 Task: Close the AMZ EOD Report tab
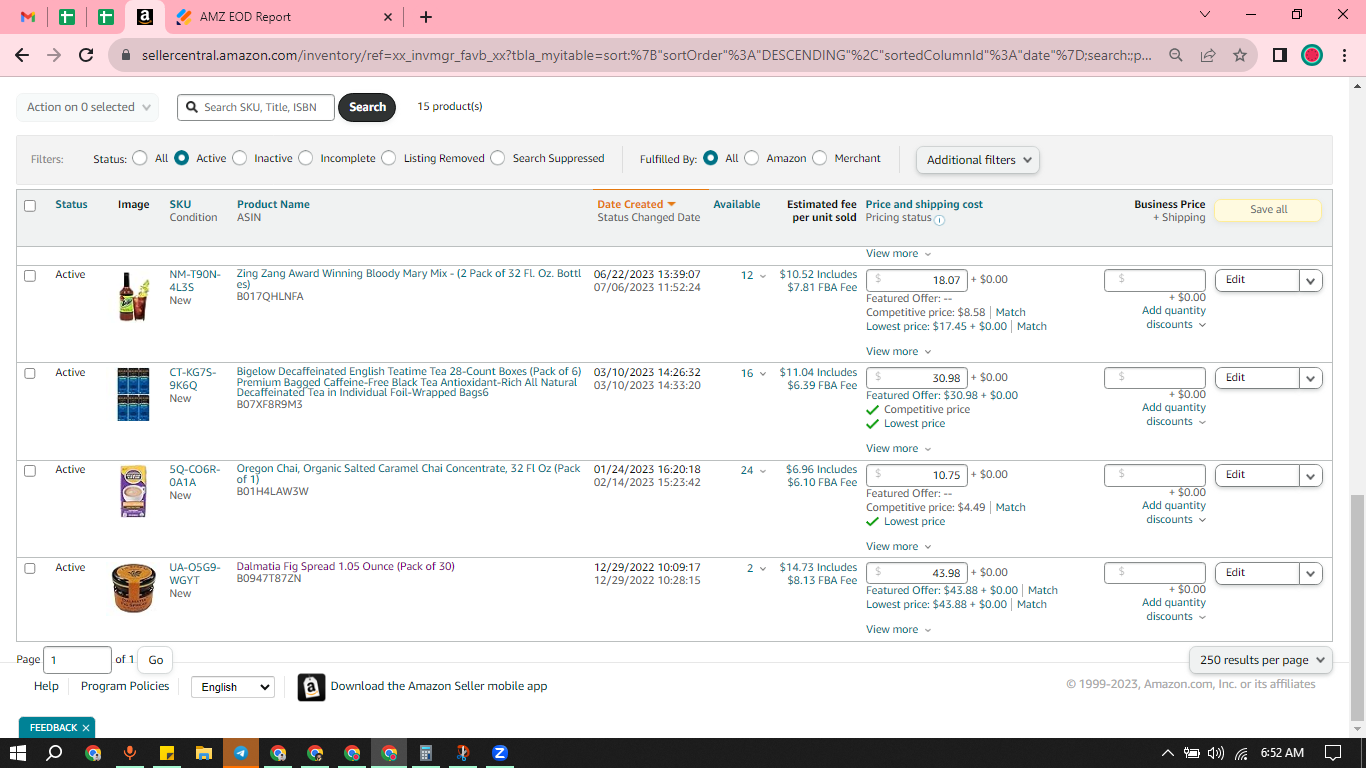387,17
